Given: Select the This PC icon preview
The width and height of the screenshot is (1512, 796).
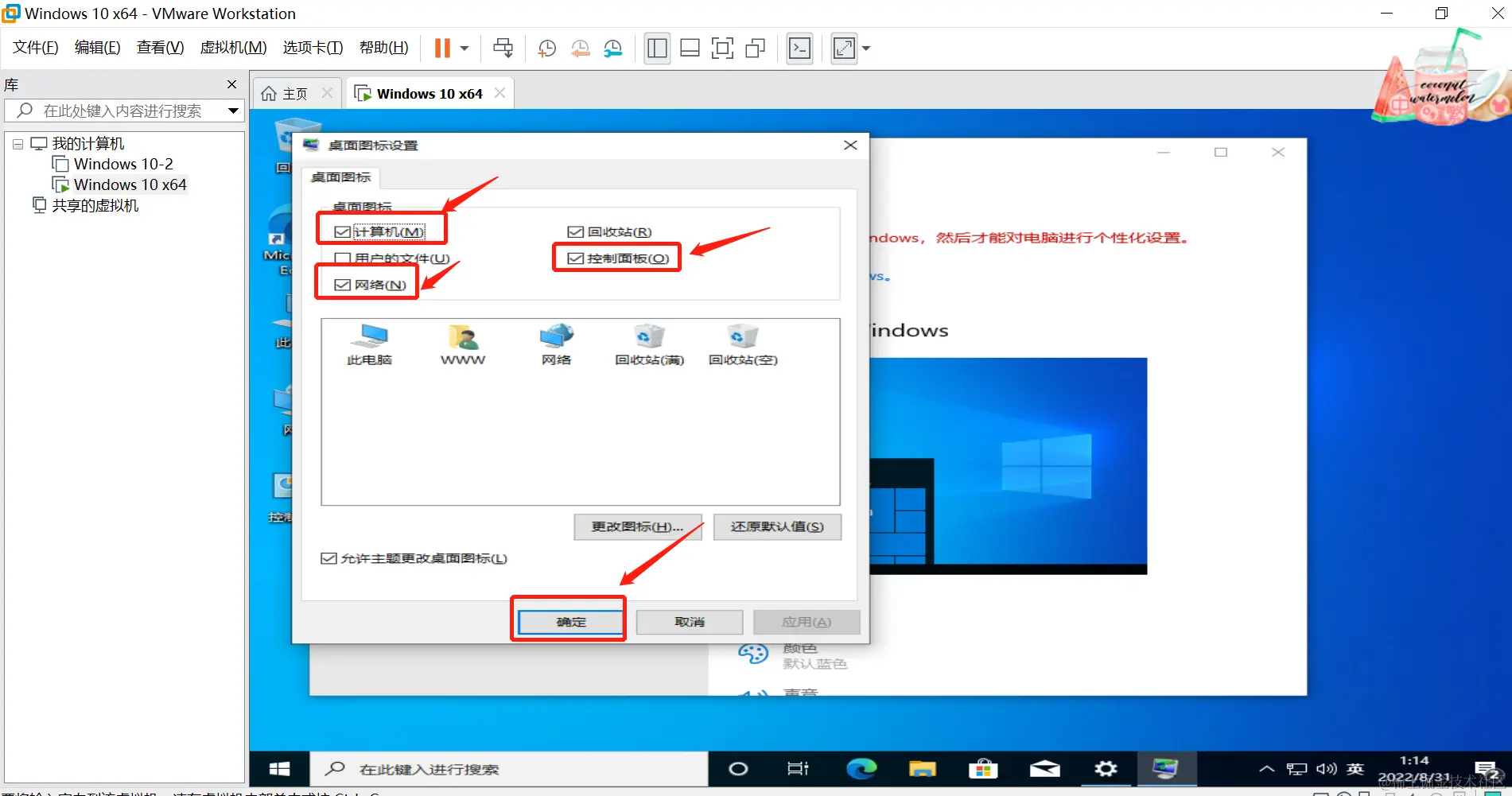Looking at the screenshot, I should click(x=369, y=344).
